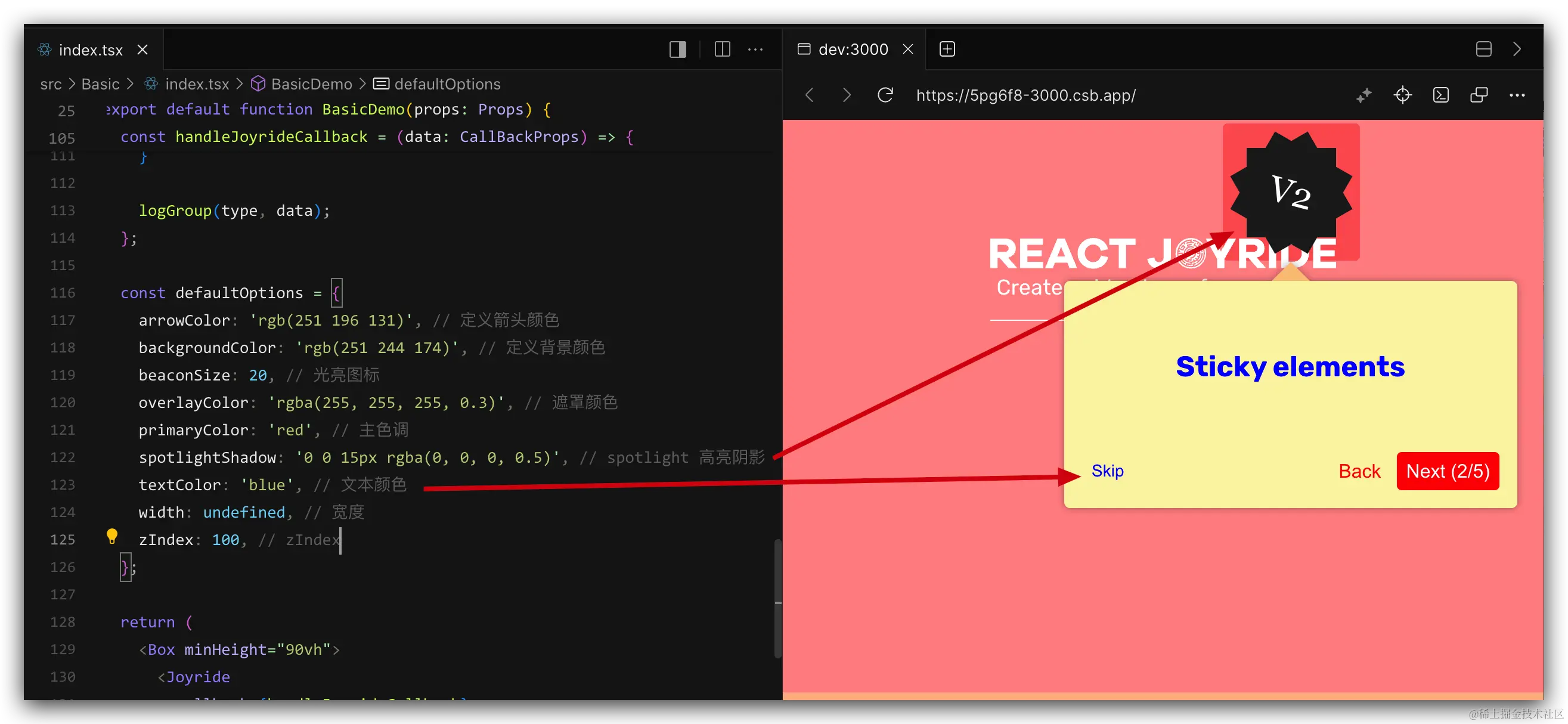The width and height of the screenshot is (1568, 724).
Task: Click the Box minHeight="90vh" tag
Action: (x=239, y=649)
